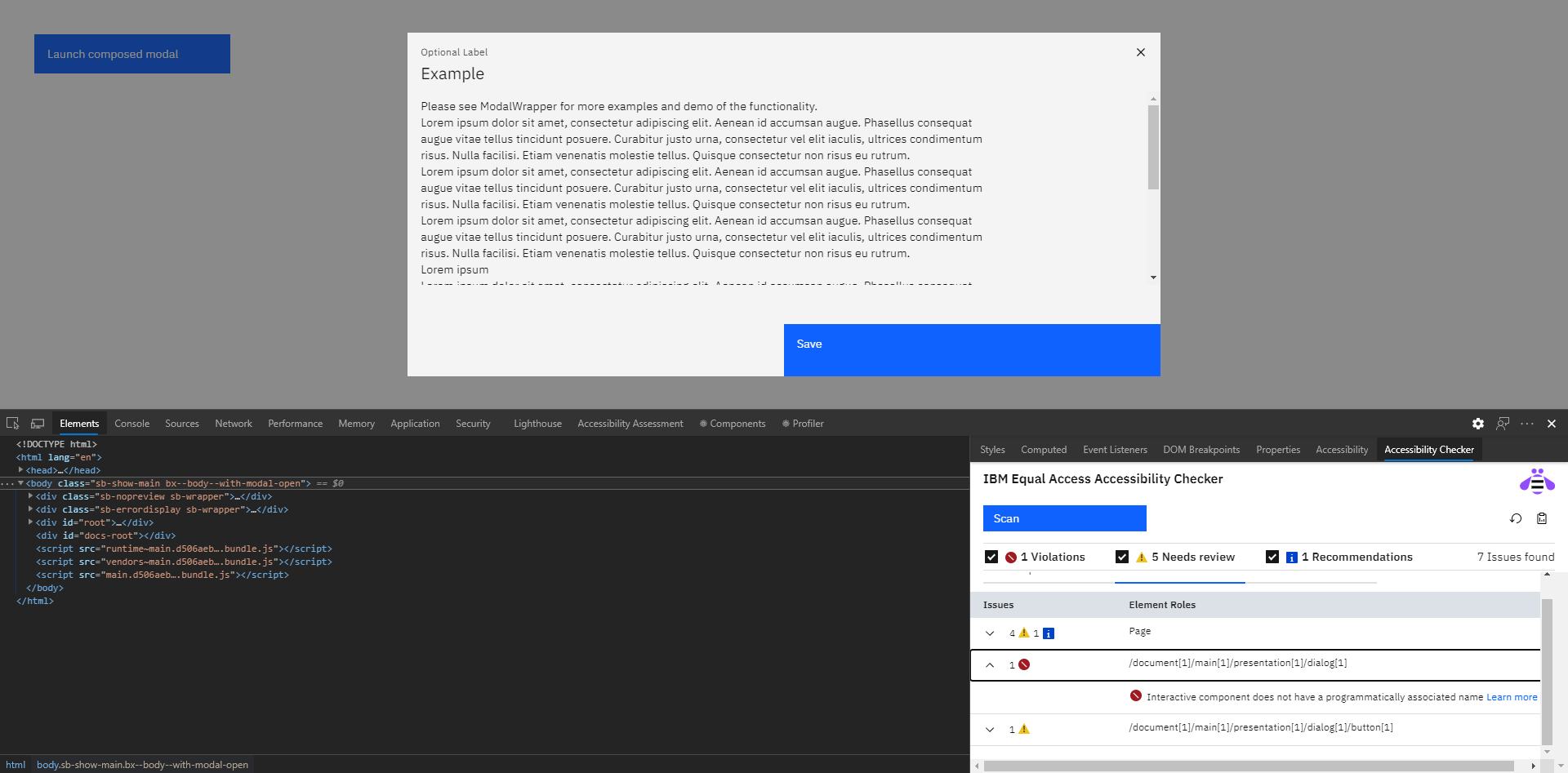This screenshot has height=773, width=1568.
Task: Select the div id docs-root node
Action: coord(105,535)
